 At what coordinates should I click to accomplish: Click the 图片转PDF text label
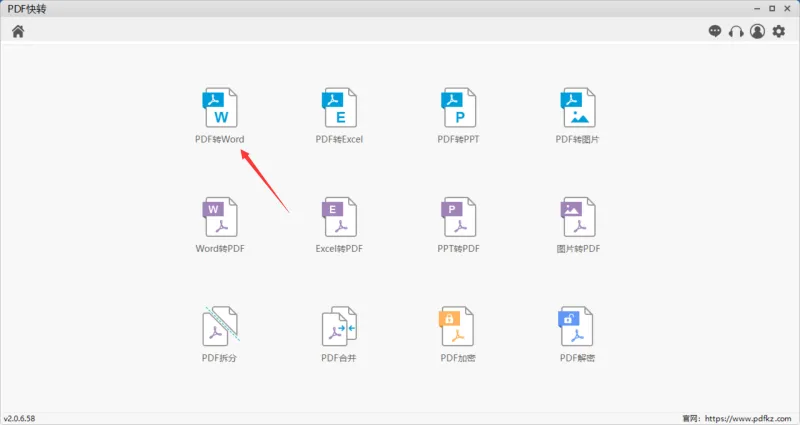pos(578,248)
